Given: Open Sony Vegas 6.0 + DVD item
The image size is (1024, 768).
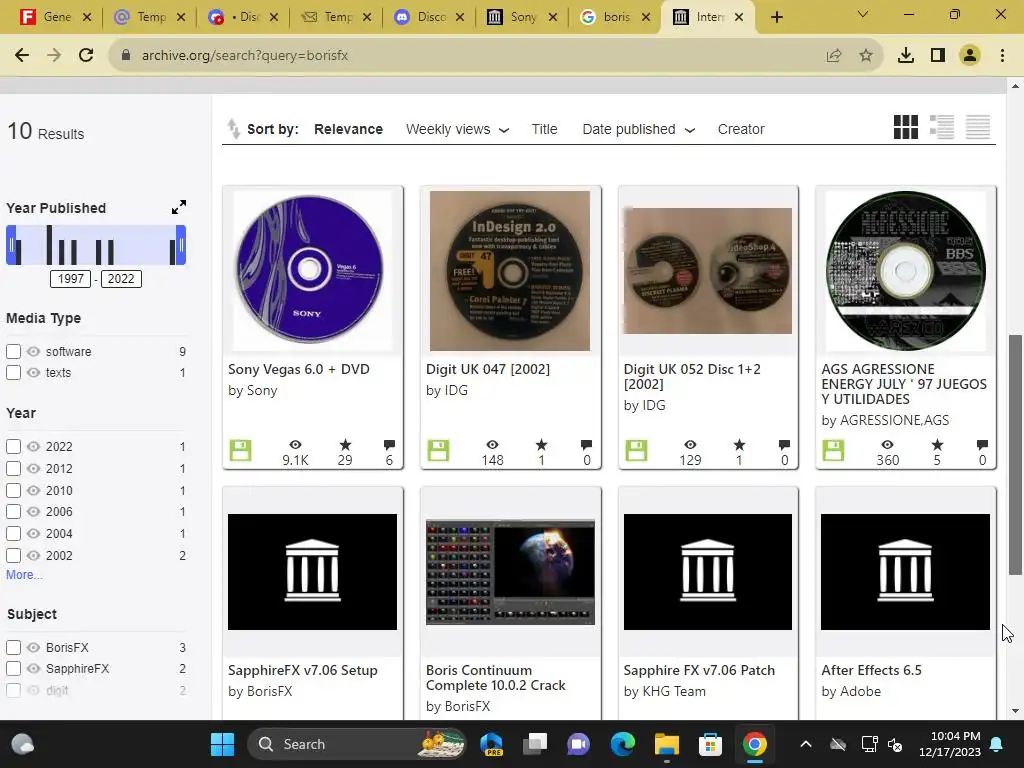Looking at the screenshot, I should 298,369.
